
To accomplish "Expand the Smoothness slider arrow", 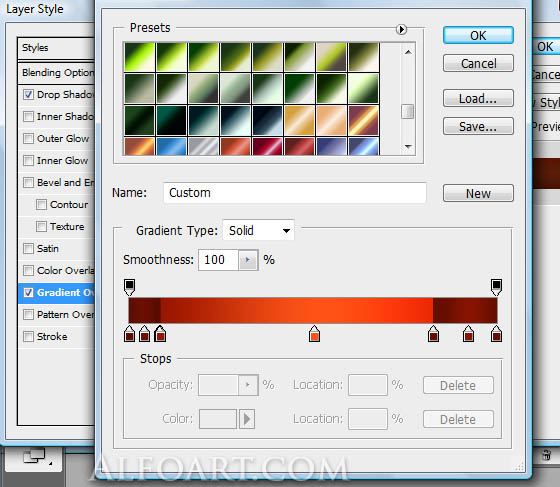I will click(248, 260).
